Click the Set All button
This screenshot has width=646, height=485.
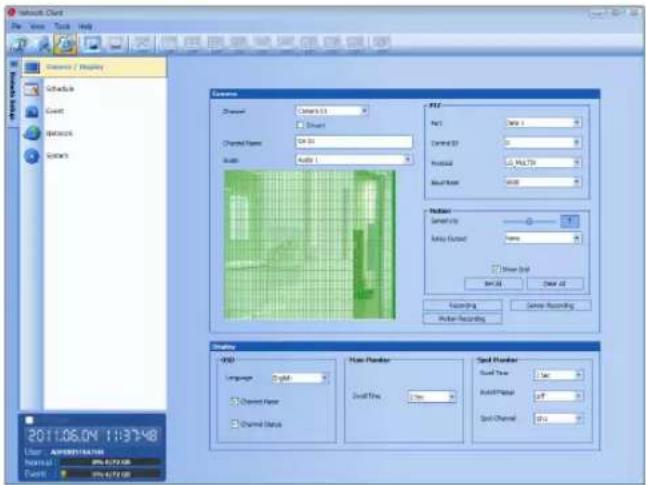tap(493, 284)
